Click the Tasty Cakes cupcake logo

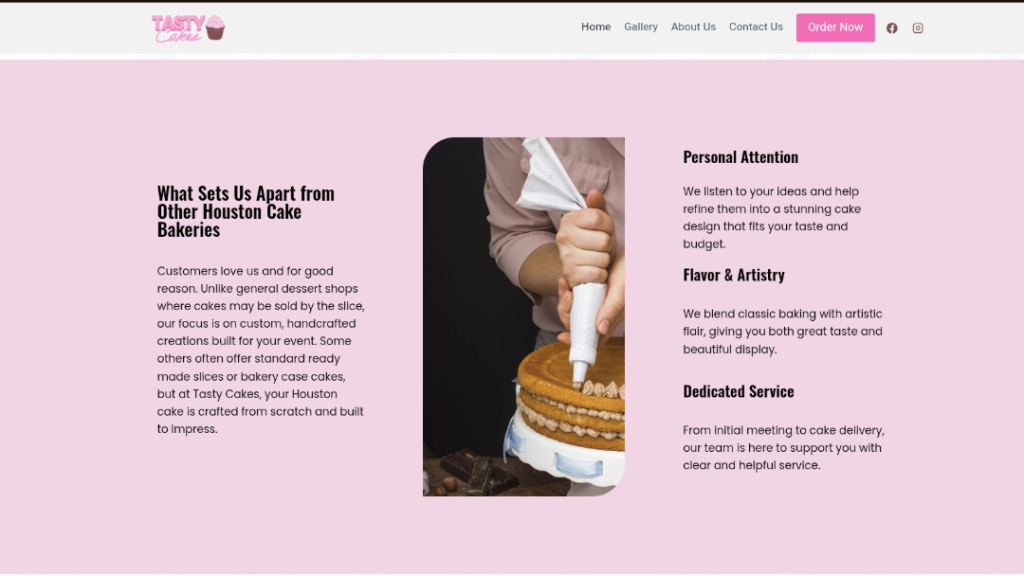tap(188, 28)
